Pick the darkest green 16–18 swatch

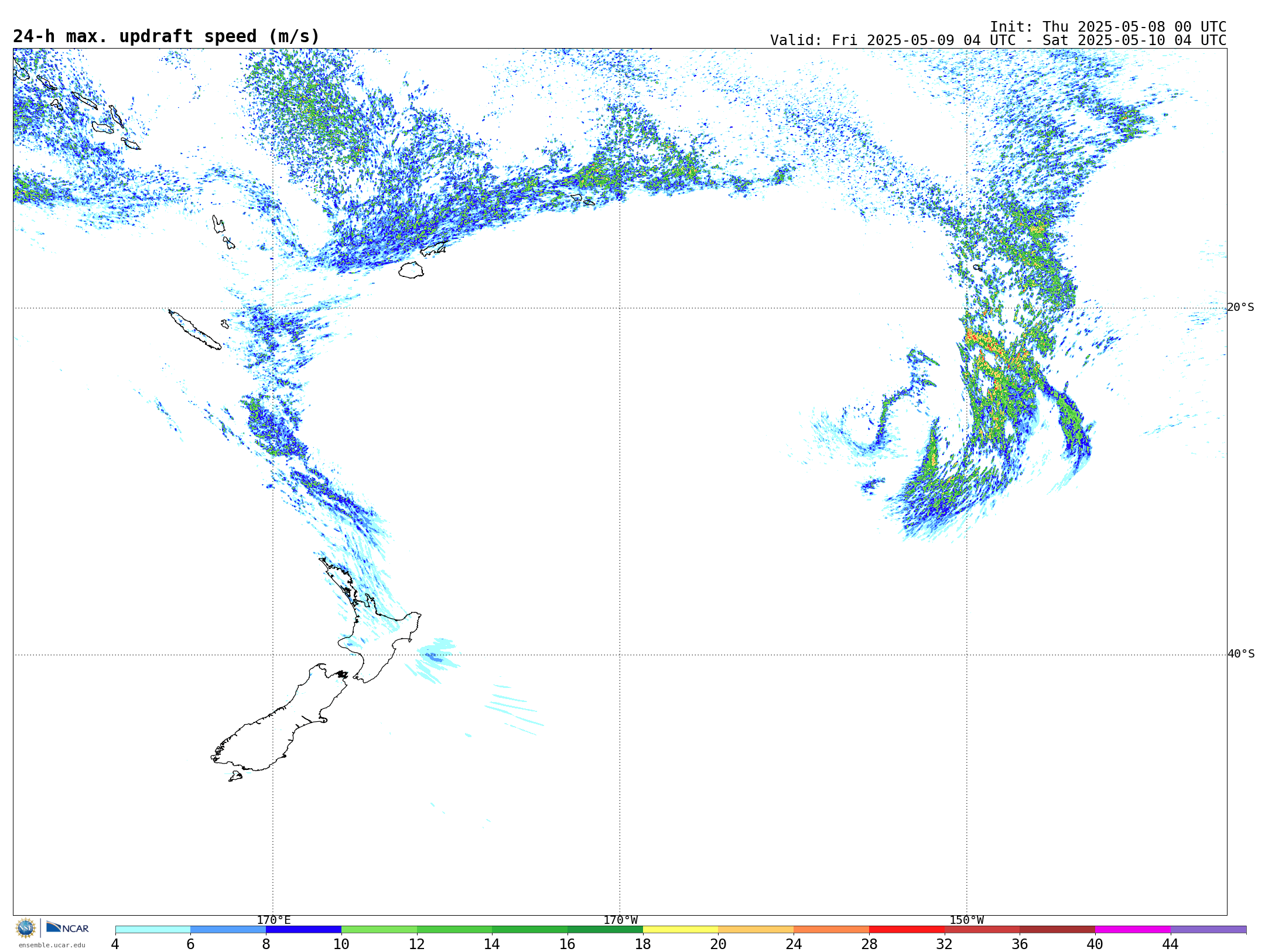click(x=605, y=930)
